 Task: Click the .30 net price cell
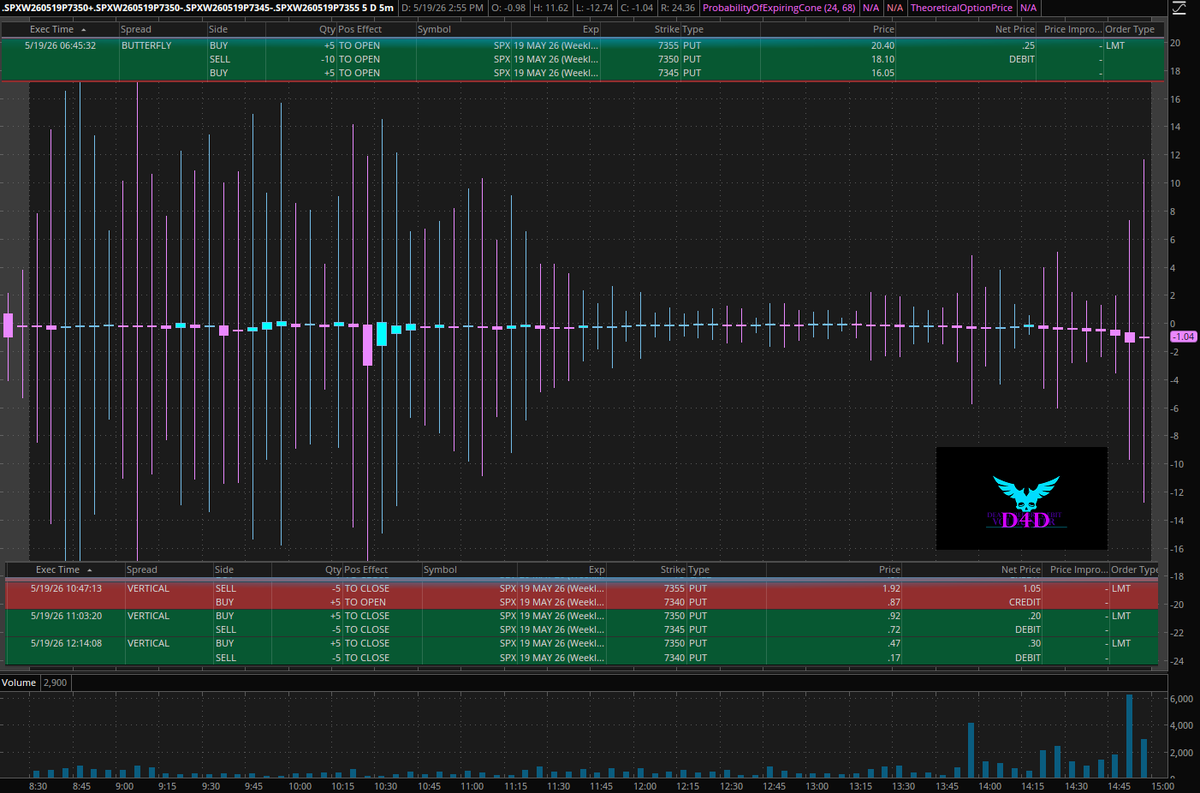point(1033,644)
